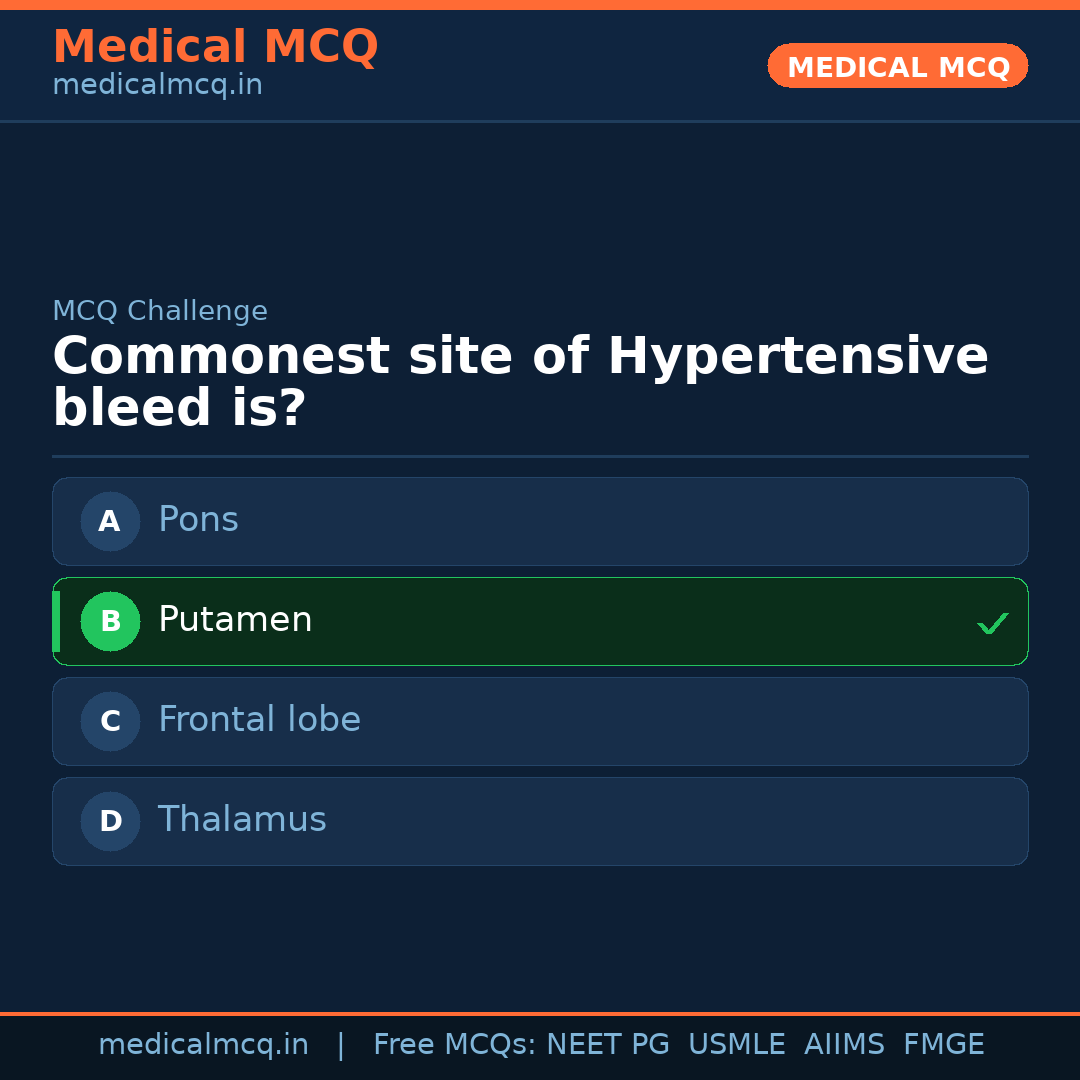Open the Medical MCQ header title
This screenshot has width=1080, height=1080.
215,47
